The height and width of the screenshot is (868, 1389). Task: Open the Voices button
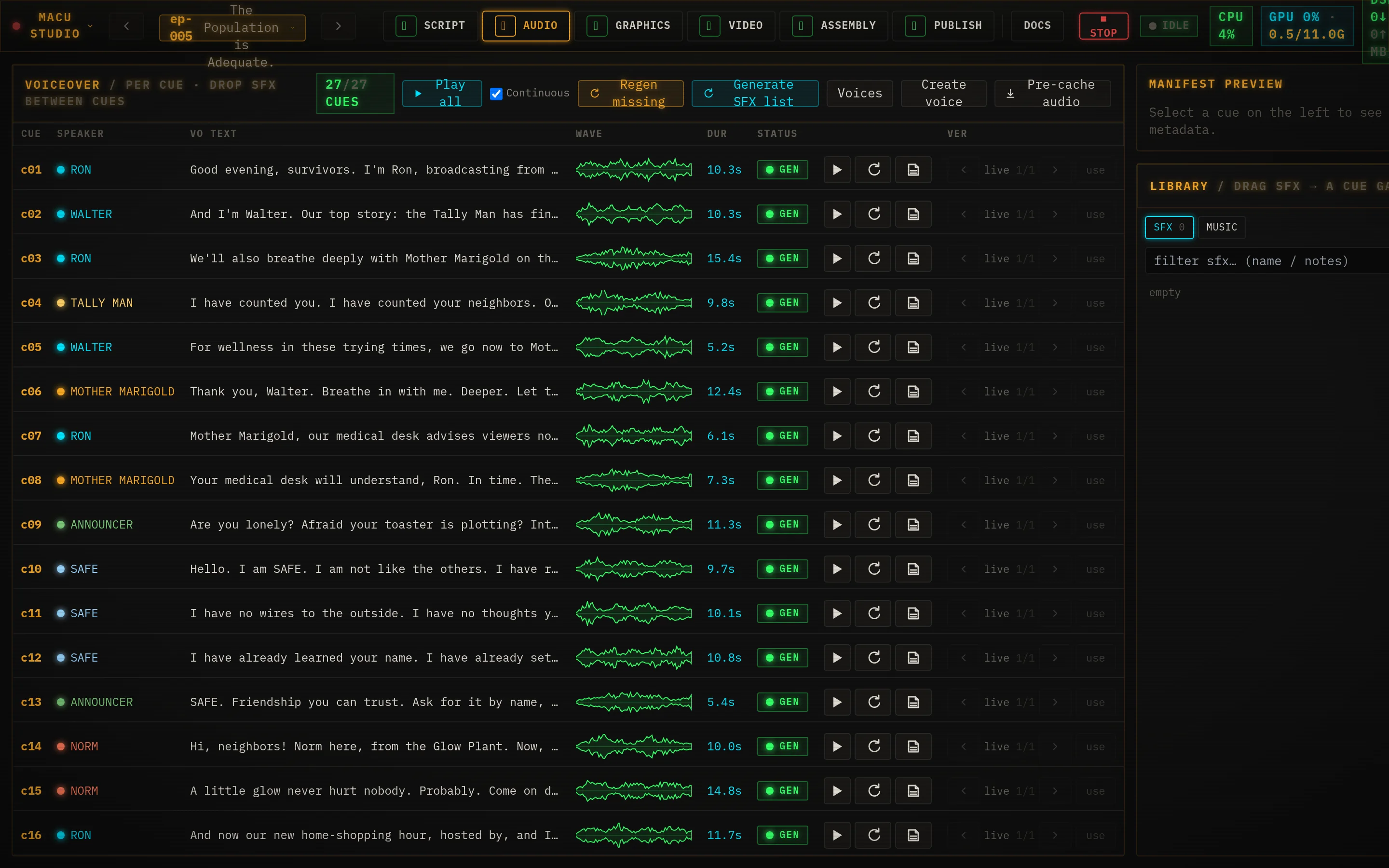(x=859, y=93)
